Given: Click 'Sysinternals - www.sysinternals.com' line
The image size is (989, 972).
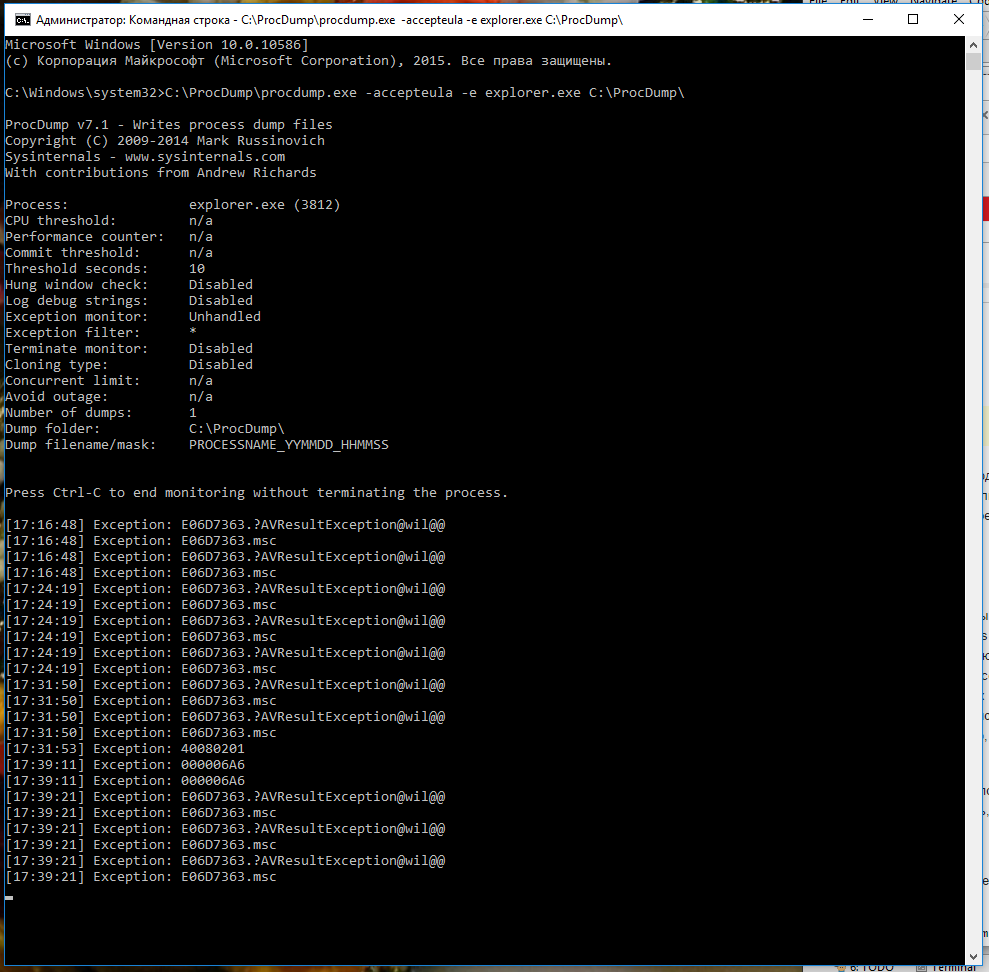Looking at the screenshot, I should (x=145, y=156).
